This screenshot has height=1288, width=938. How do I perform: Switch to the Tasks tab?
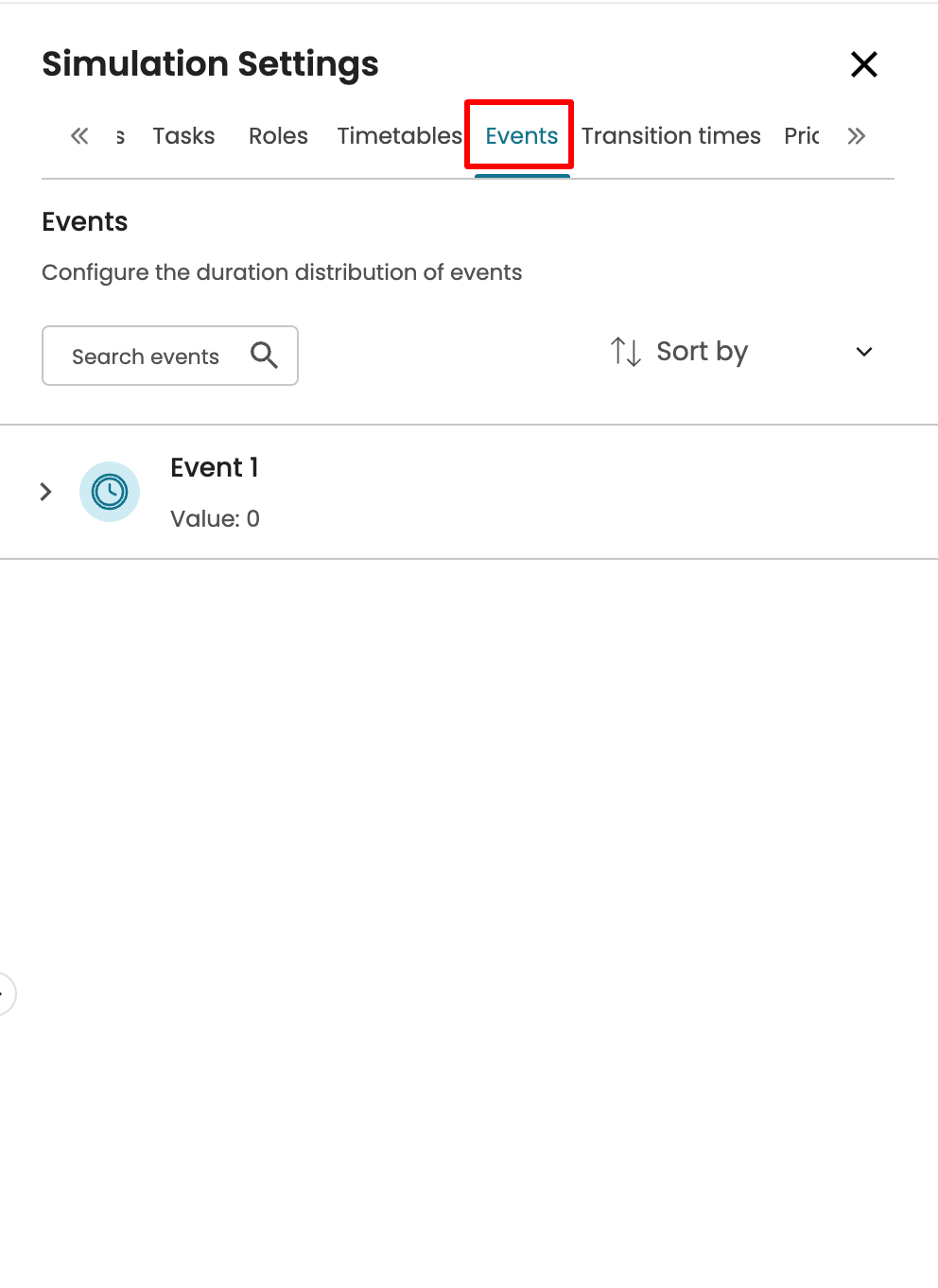(x=183, y=136)
